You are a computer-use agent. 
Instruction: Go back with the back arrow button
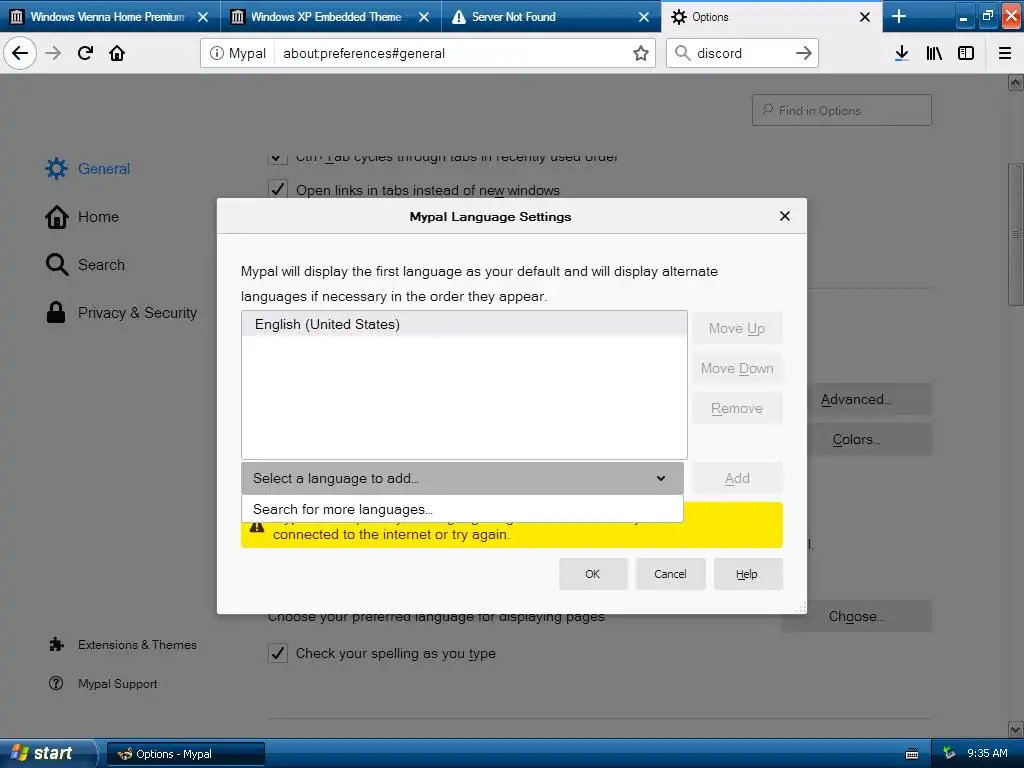click(20, 53)
